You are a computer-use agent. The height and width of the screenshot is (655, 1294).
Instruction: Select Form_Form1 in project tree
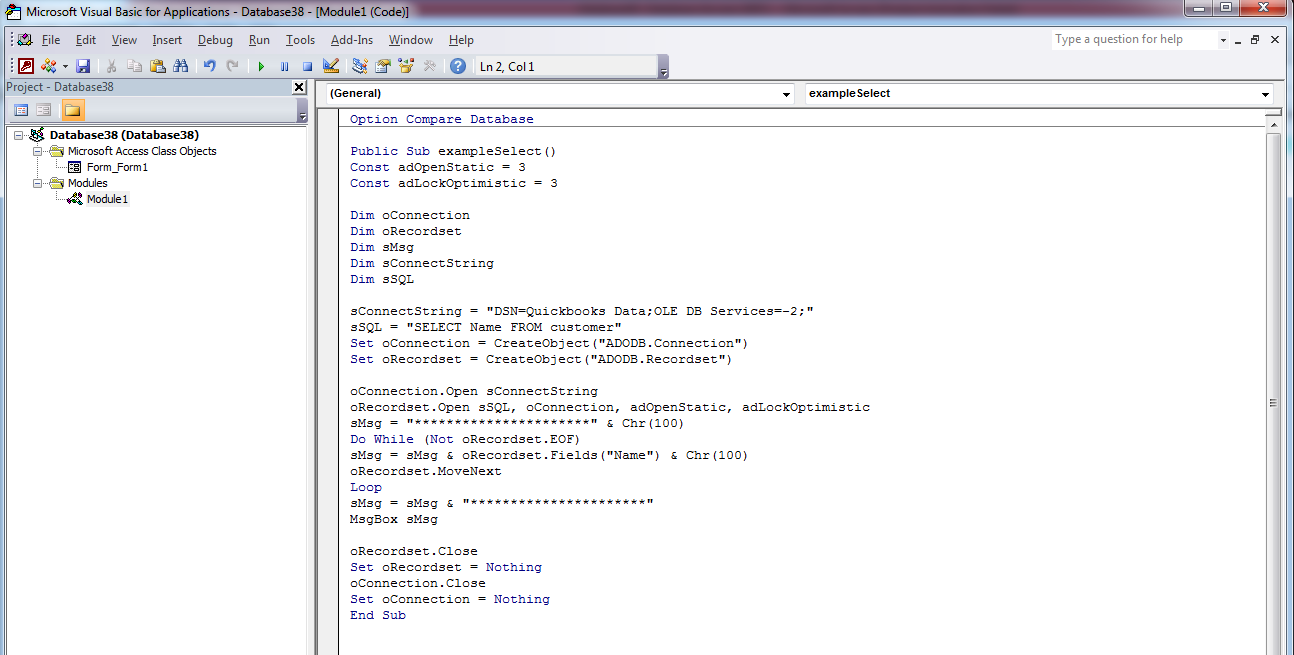(117, 167)
